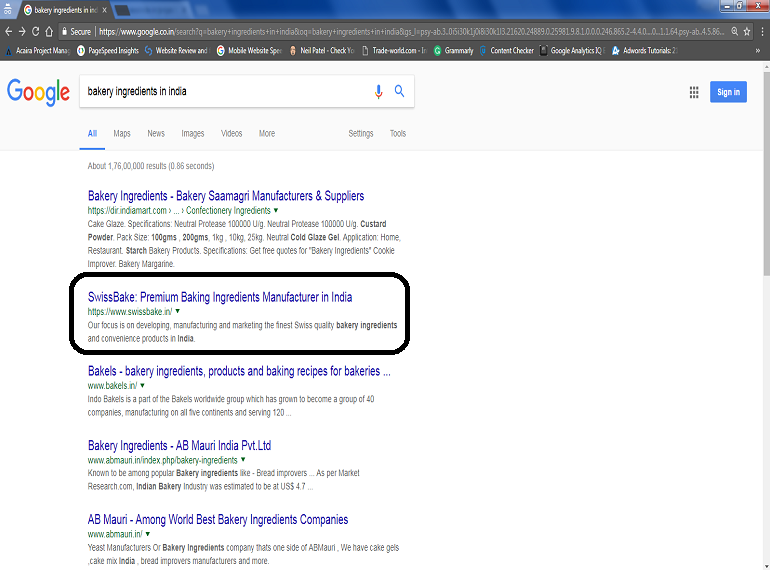This screenshot has width=770, height=570.
Task: Open Chrome three-dot menu
Action: [x=762, y=31]
